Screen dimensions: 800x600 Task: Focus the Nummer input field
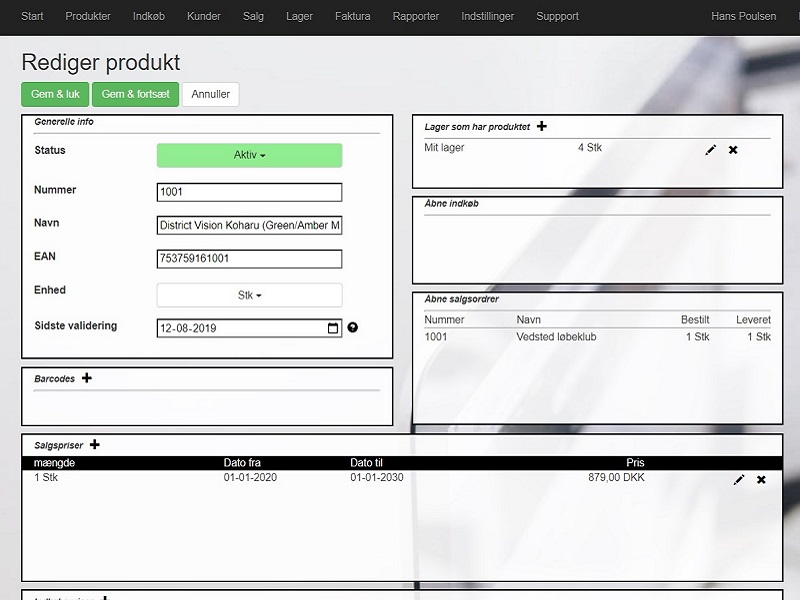point(249,192)
